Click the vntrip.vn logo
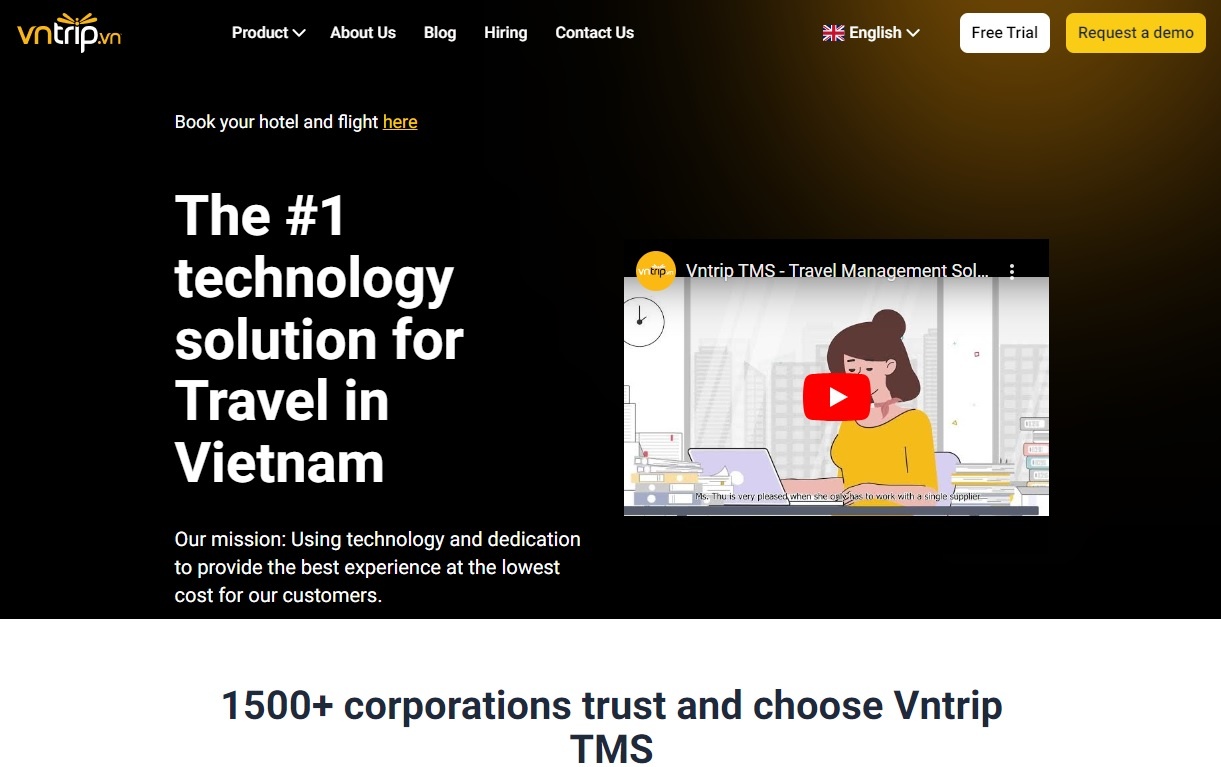Screen dimensions: 1221x767 (x=69, y=32)
